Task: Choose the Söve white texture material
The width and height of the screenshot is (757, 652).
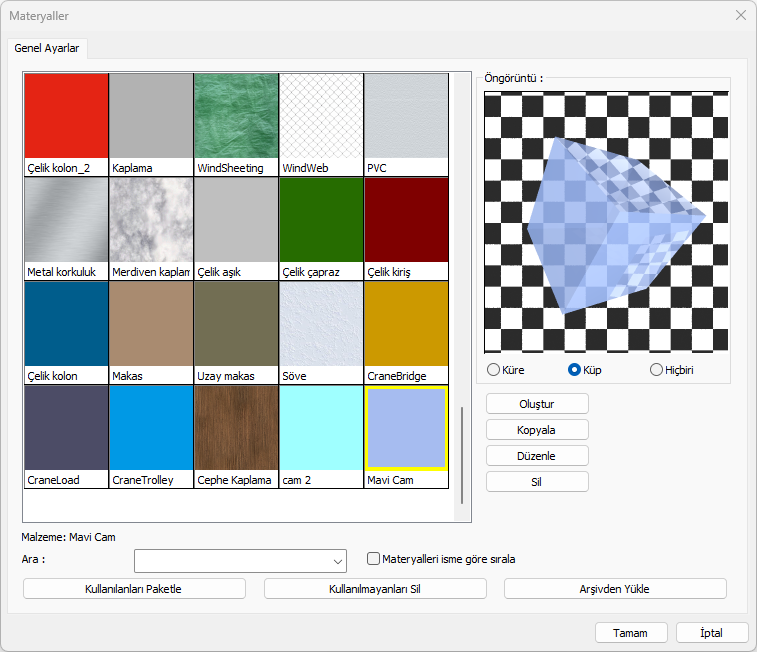Action: point(321,324)
